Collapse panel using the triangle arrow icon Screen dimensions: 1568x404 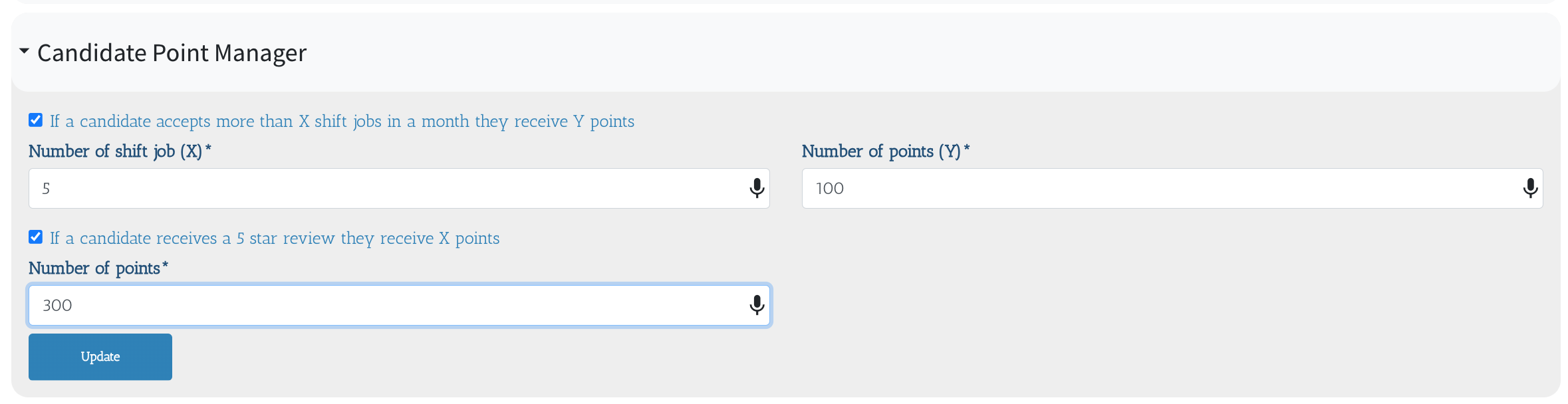25,51
